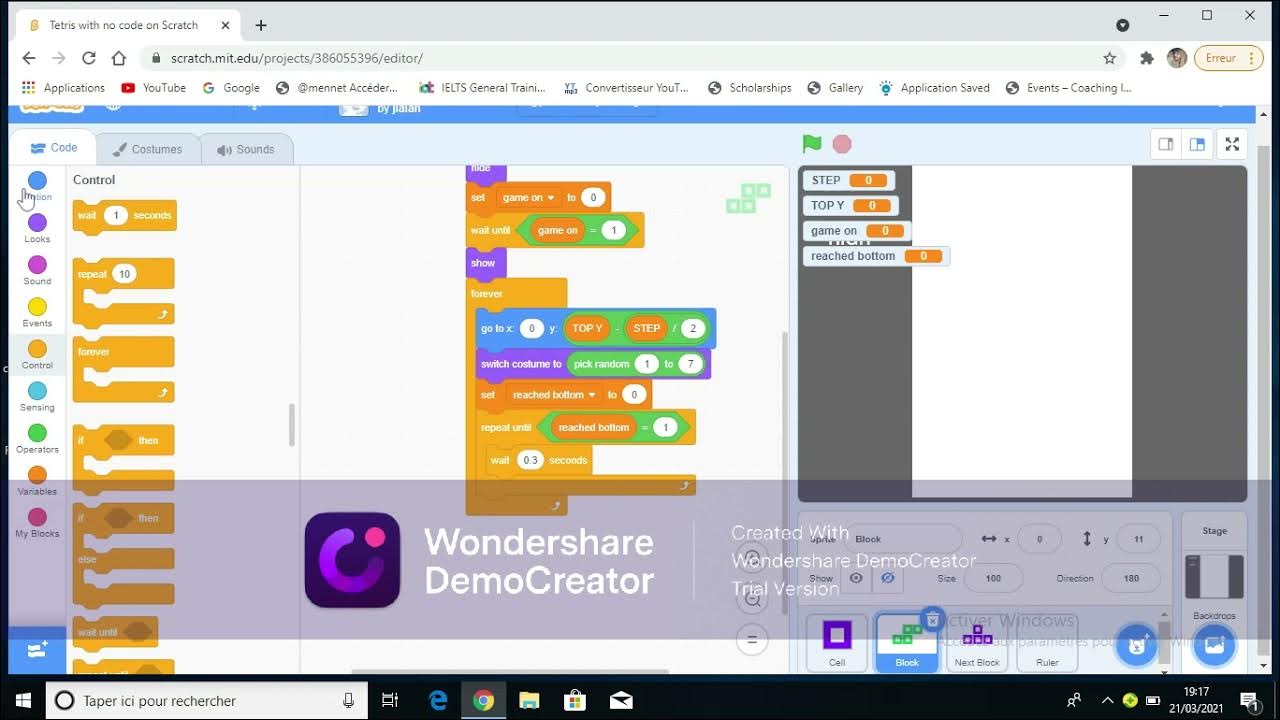Switch to large stage layout
1280x720 pixels.
[x=1197, y=144]
